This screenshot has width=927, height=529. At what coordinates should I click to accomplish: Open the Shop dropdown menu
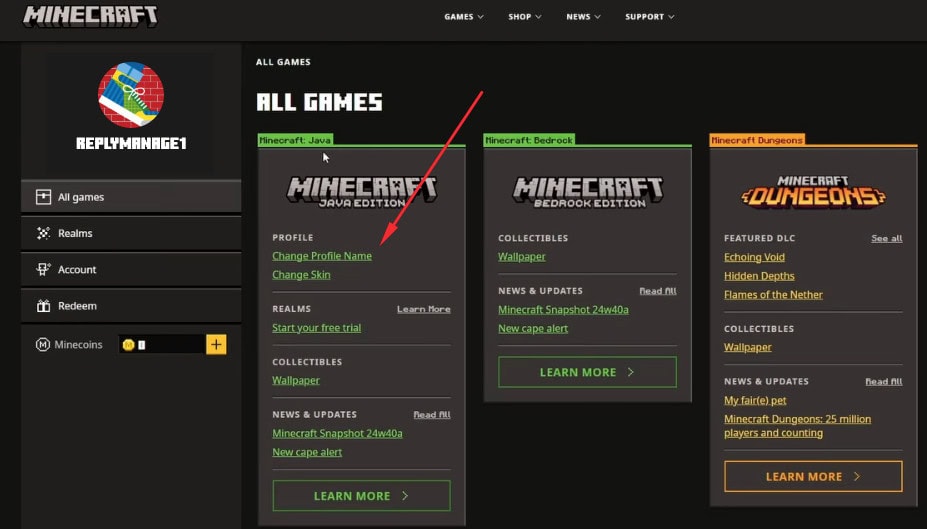click(x=525, y=17)
